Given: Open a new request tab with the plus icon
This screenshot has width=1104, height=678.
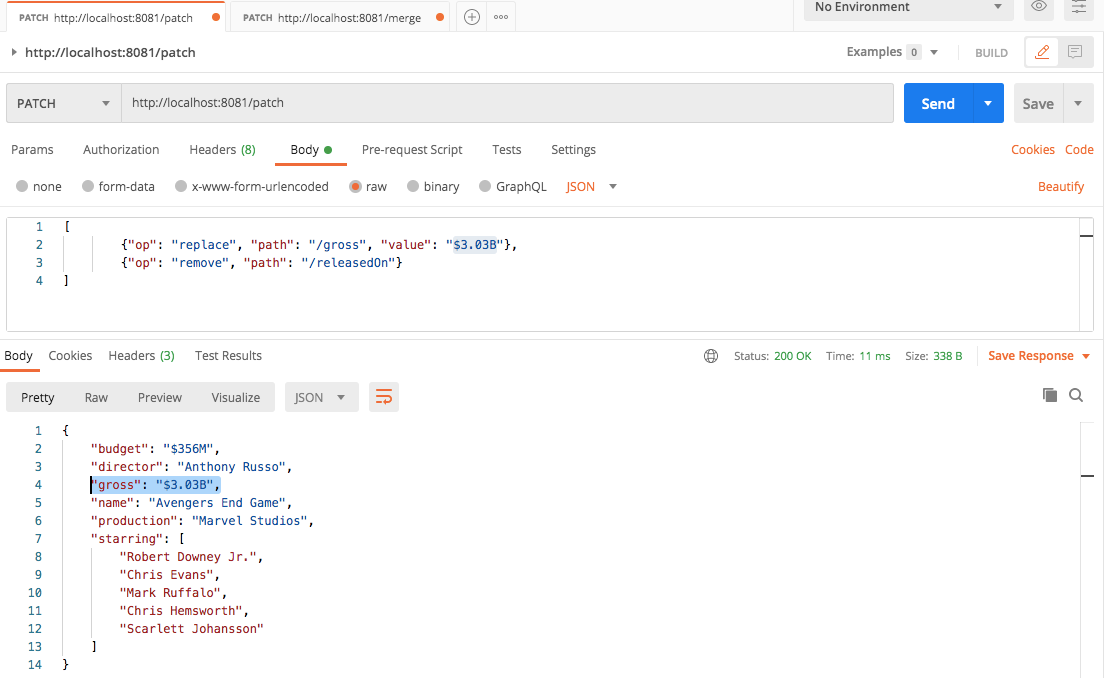Looking at the screenshot, I should coord(471,16).
